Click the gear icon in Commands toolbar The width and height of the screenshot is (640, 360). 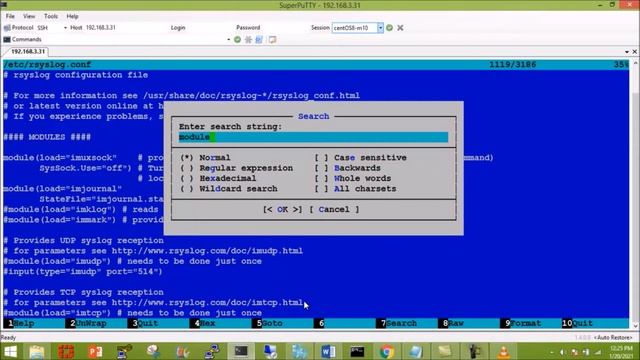248,40
